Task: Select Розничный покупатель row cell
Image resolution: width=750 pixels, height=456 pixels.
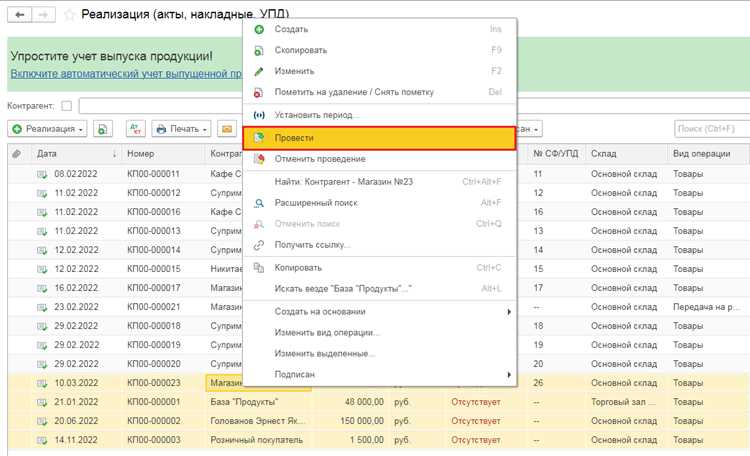Action: click(257, 440)
